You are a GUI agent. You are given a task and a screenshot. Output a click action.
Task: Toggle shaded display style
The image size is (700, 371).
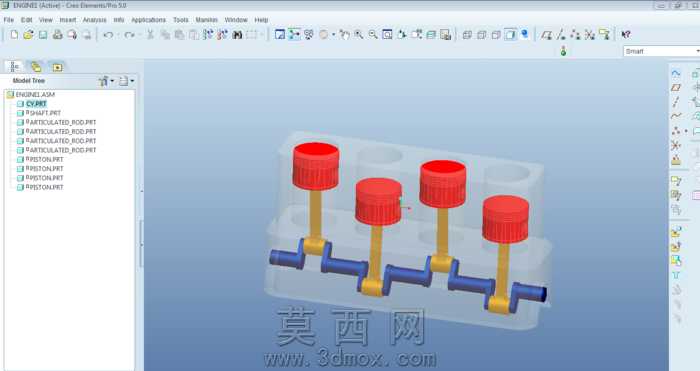pyautogui.click(x=510, y=34)
